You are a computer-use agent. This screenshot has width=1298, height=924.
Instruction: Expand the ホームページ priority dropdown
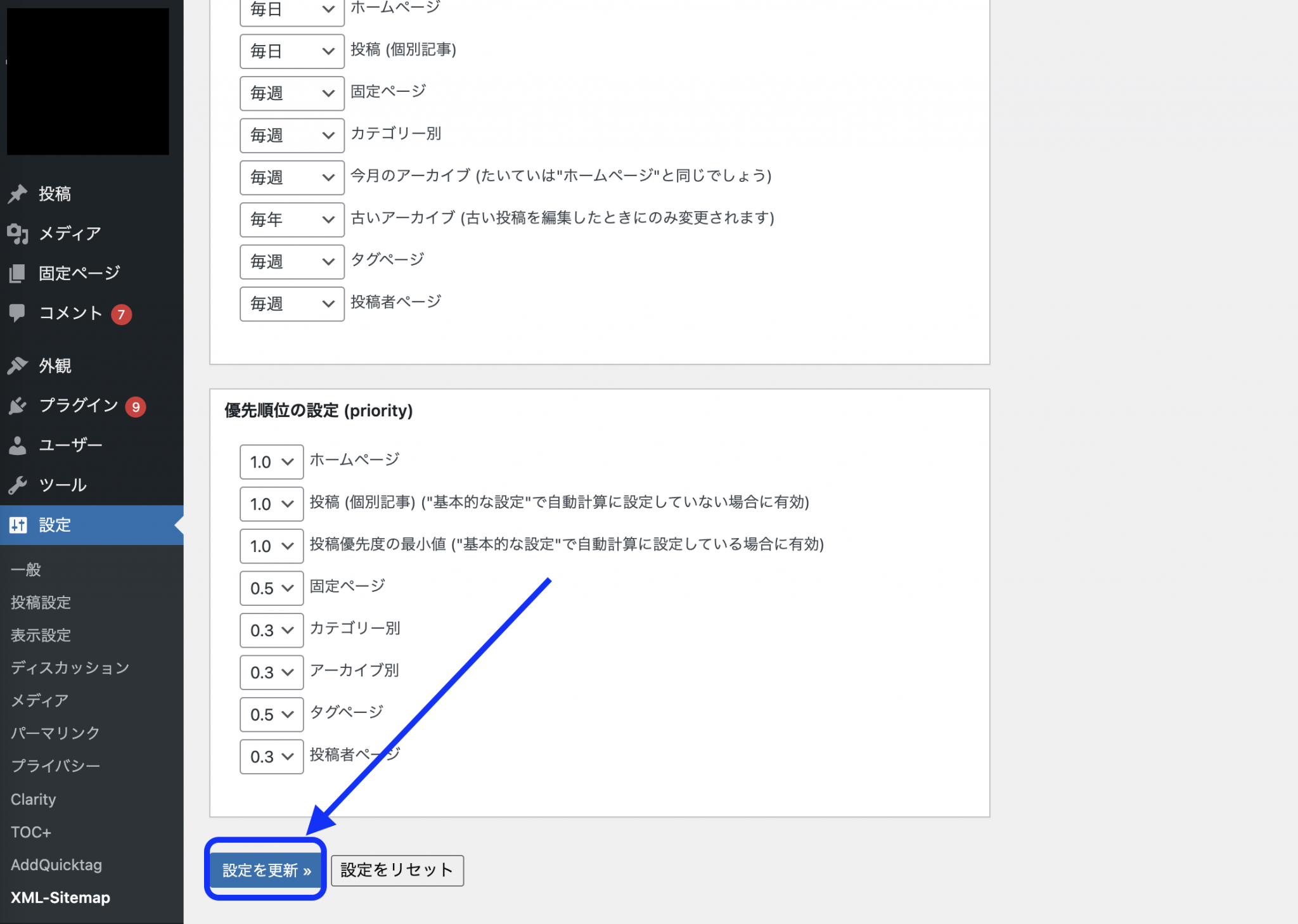(271, 461)
